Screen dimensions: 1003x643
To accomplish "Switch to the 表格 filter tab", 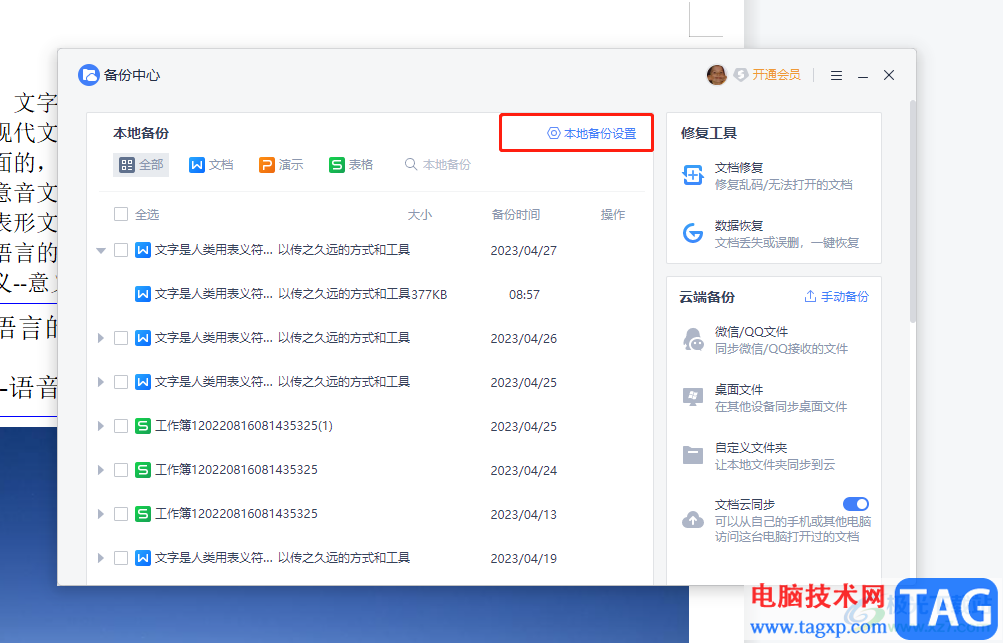I will [x=351, y=164].
